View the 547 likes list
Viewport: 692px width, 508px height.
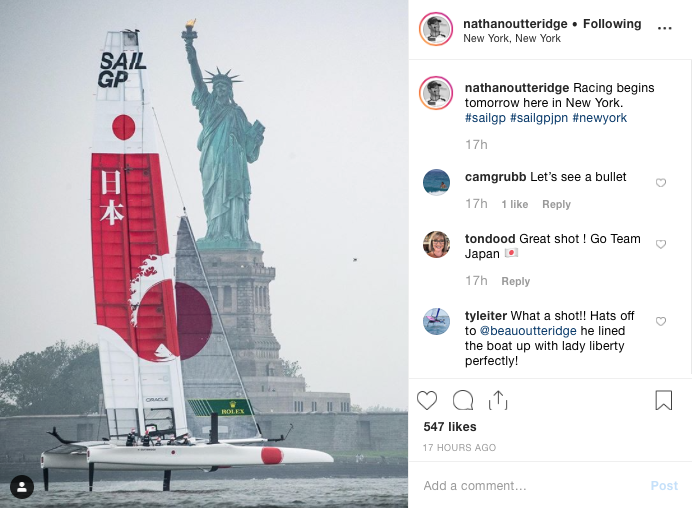coord(450,427)
